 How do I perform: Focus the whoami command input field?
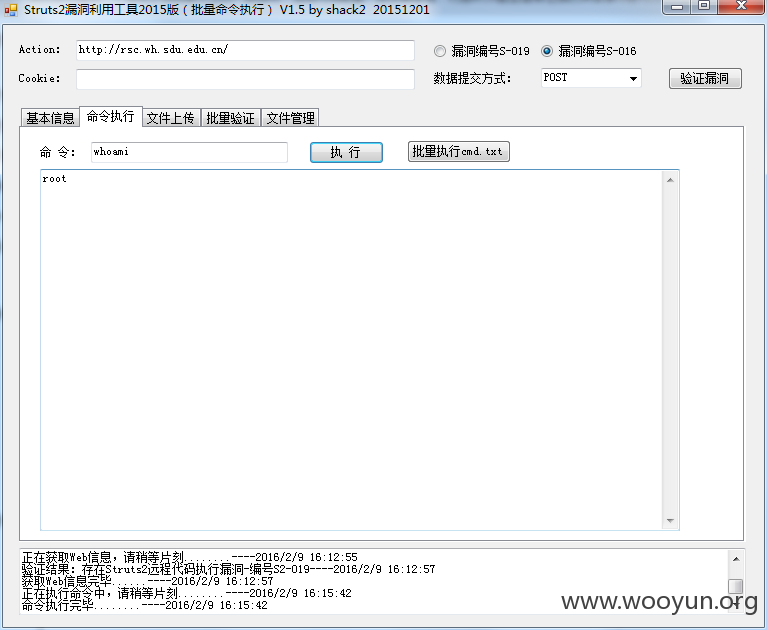189,152
